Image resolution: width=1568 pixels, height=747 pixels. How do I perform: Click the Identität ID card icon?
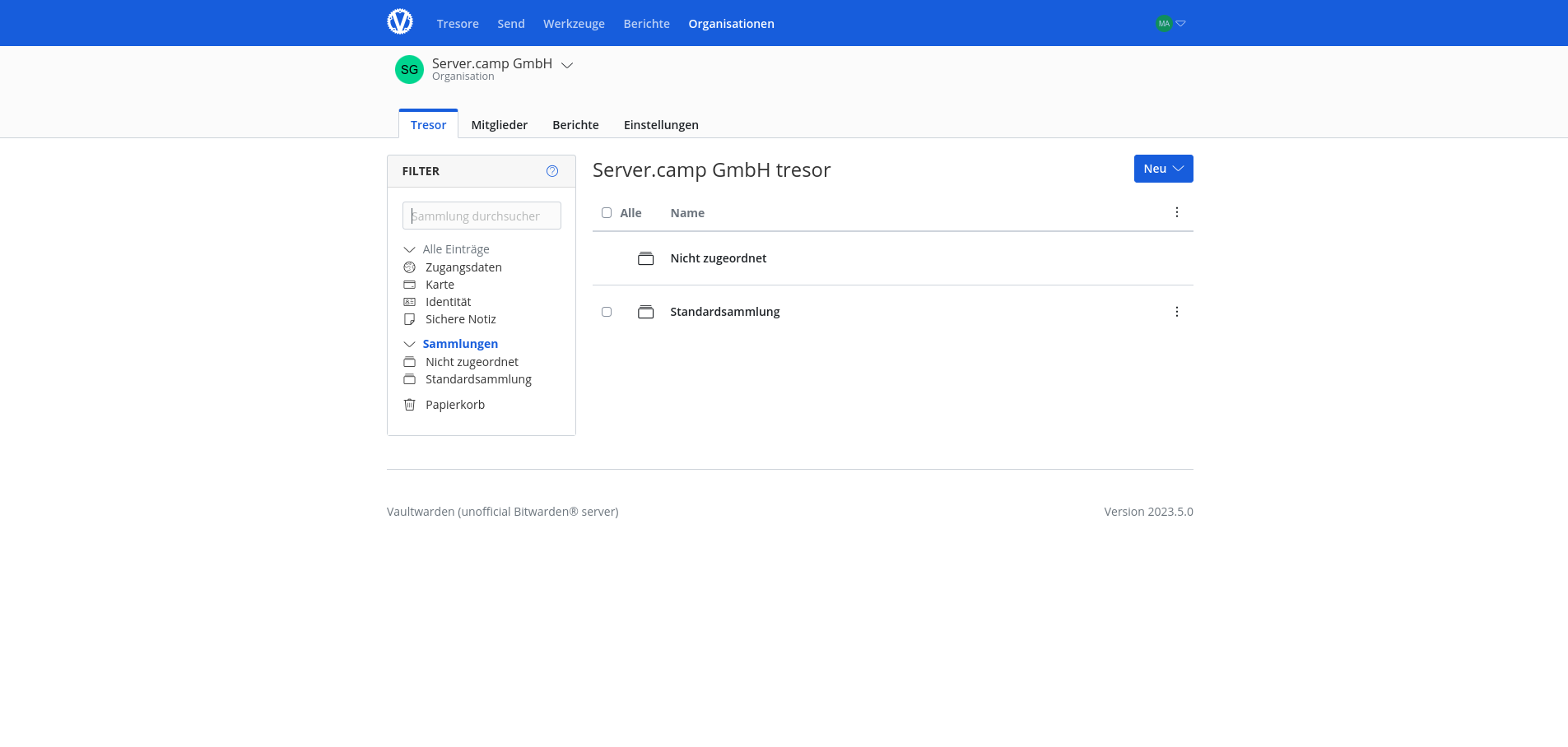(x=409, y=302)
